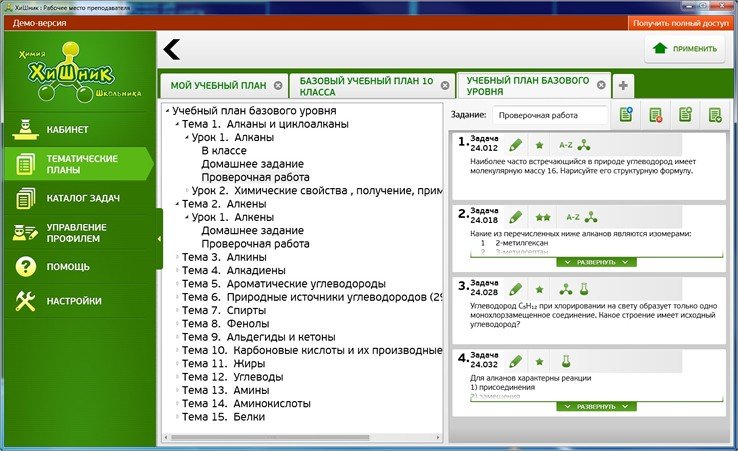Click the star rating of Задача 24.028
This screenshot has width=738, height=451.
pos(539,290)
